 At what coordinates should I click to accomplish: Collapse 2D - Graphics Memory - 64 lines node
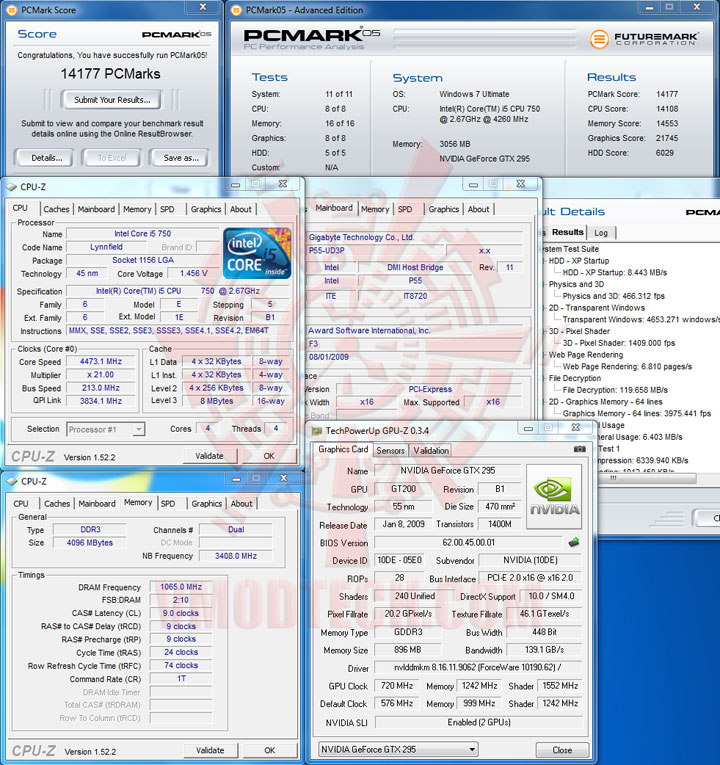point(545,402)
